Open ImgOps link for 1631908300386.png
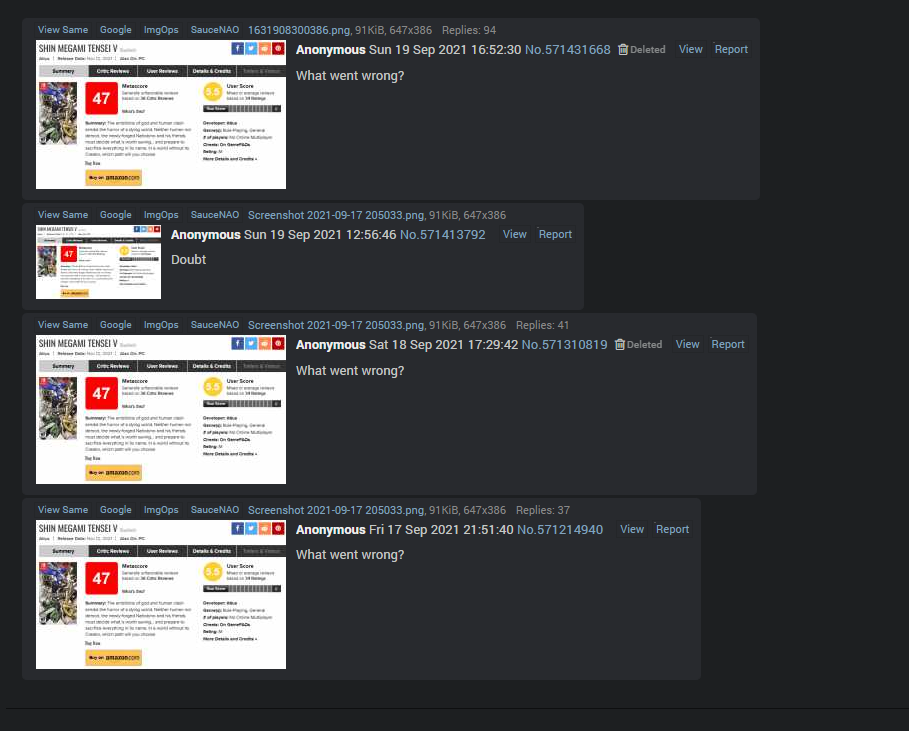The width and height of the screenshot is (909, 731). (161, 30)
